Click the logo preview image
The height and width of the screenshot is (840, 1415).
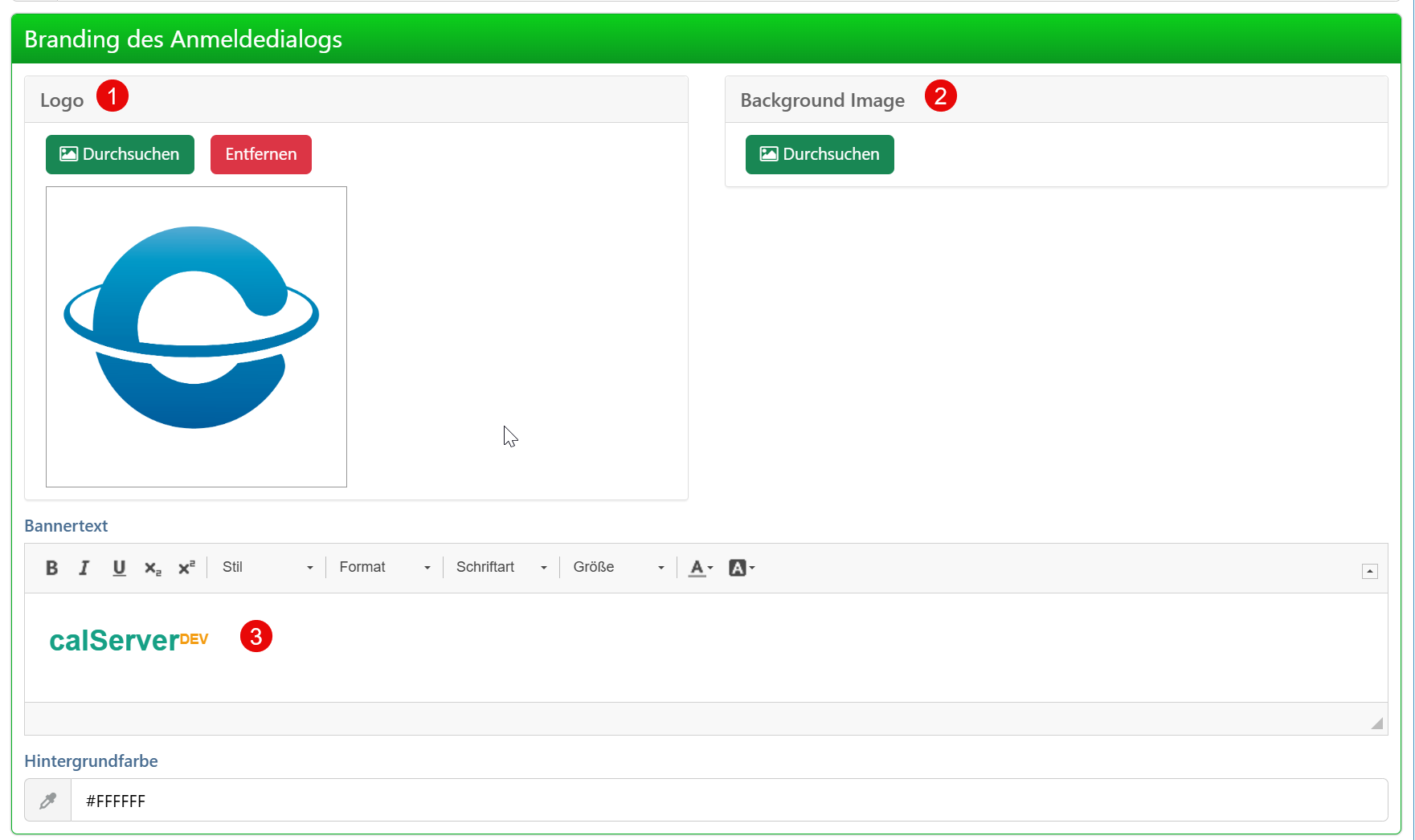[196, 336]
